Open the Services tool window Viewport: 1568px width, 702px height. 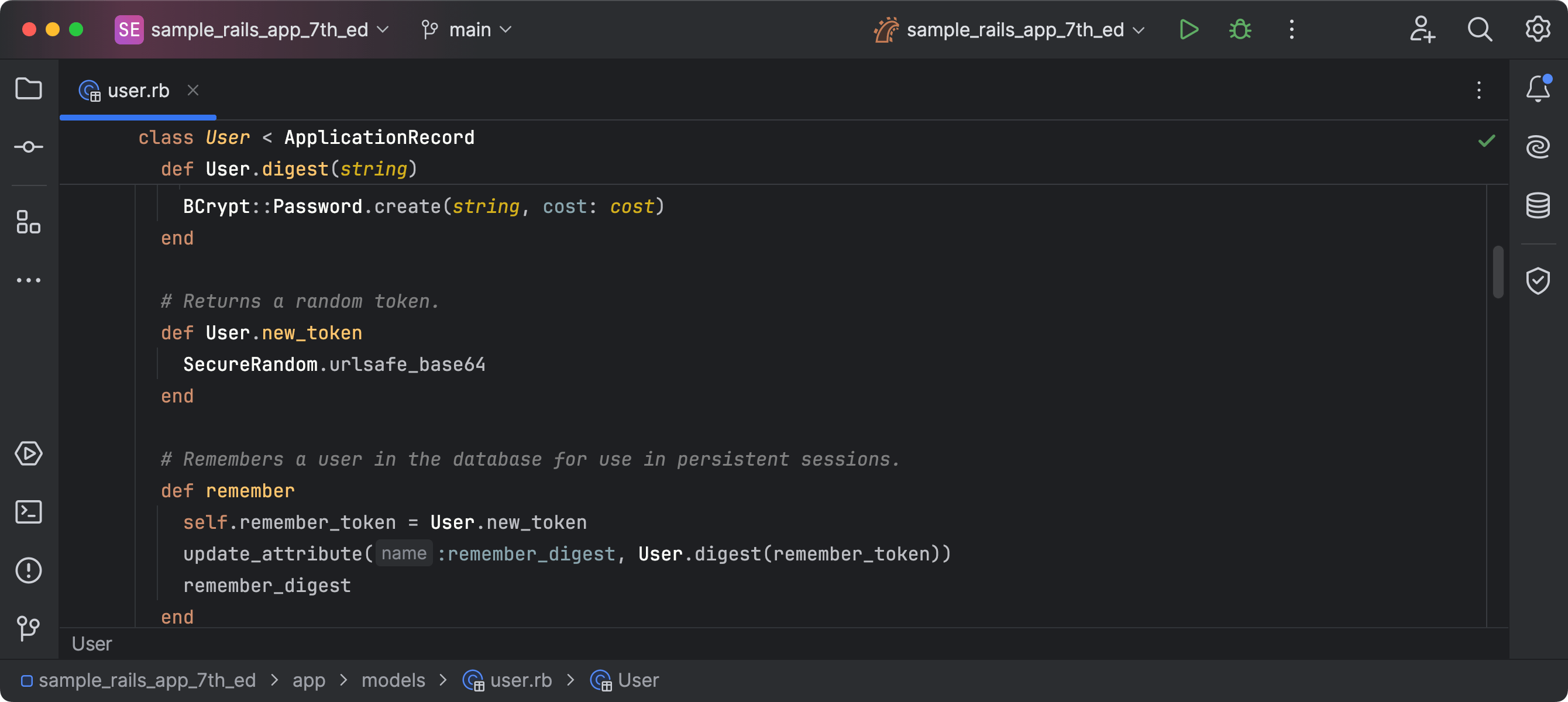click(29, 453)
